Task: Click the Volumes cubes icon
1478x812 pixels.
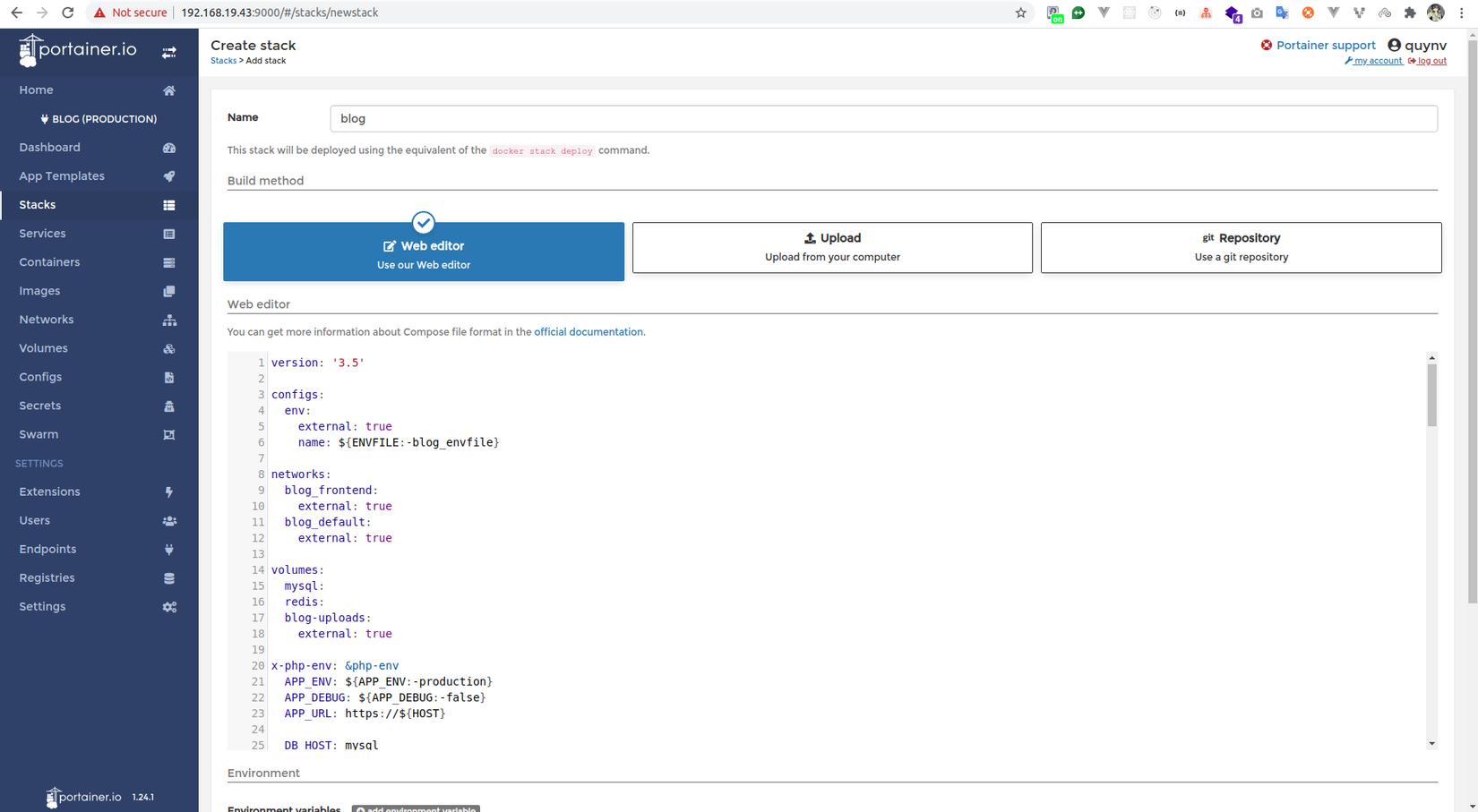Action: 168,348
